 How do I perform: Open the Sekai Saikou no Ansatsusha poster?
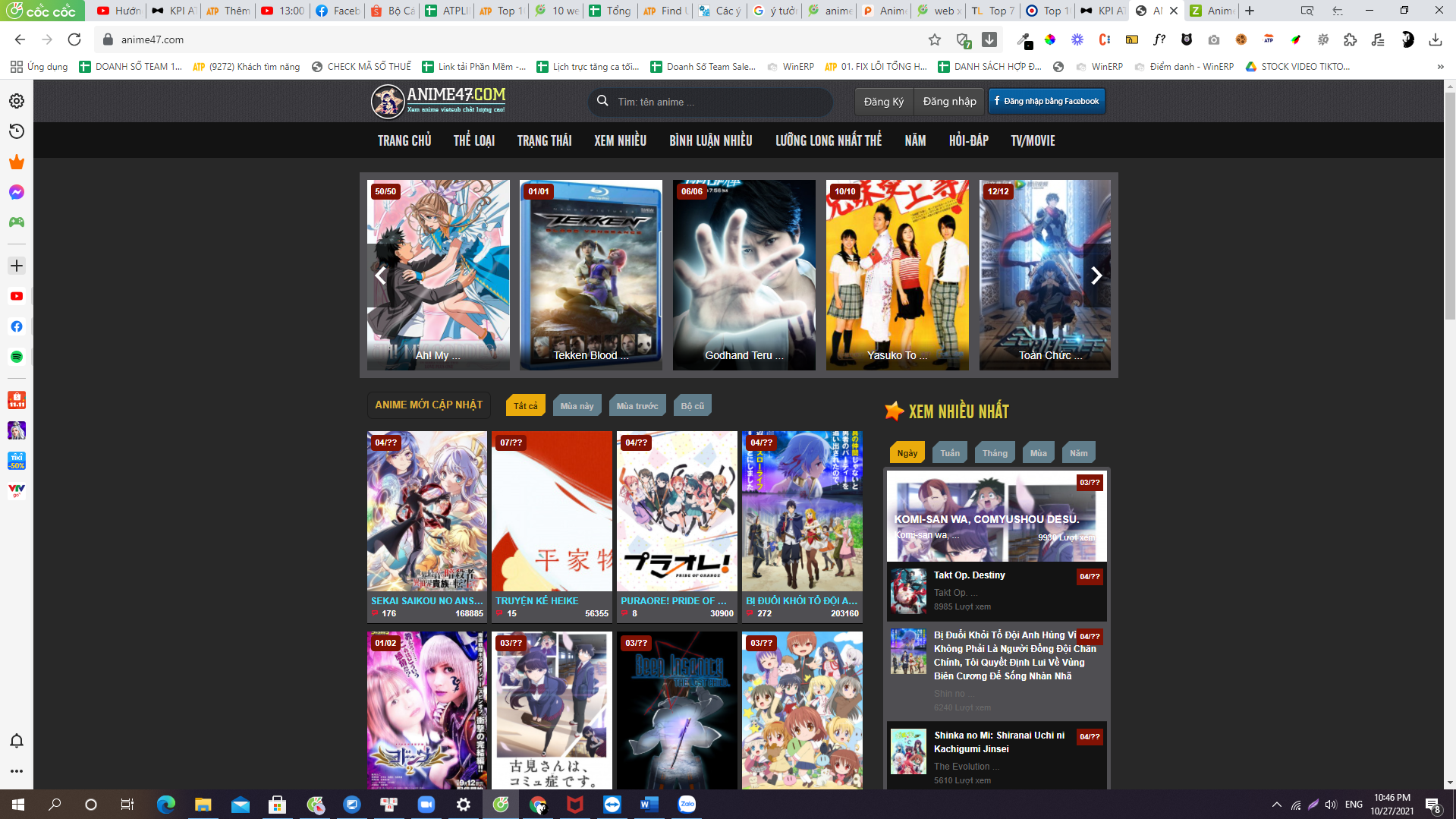pyautogui.click(x=427, y=511)
